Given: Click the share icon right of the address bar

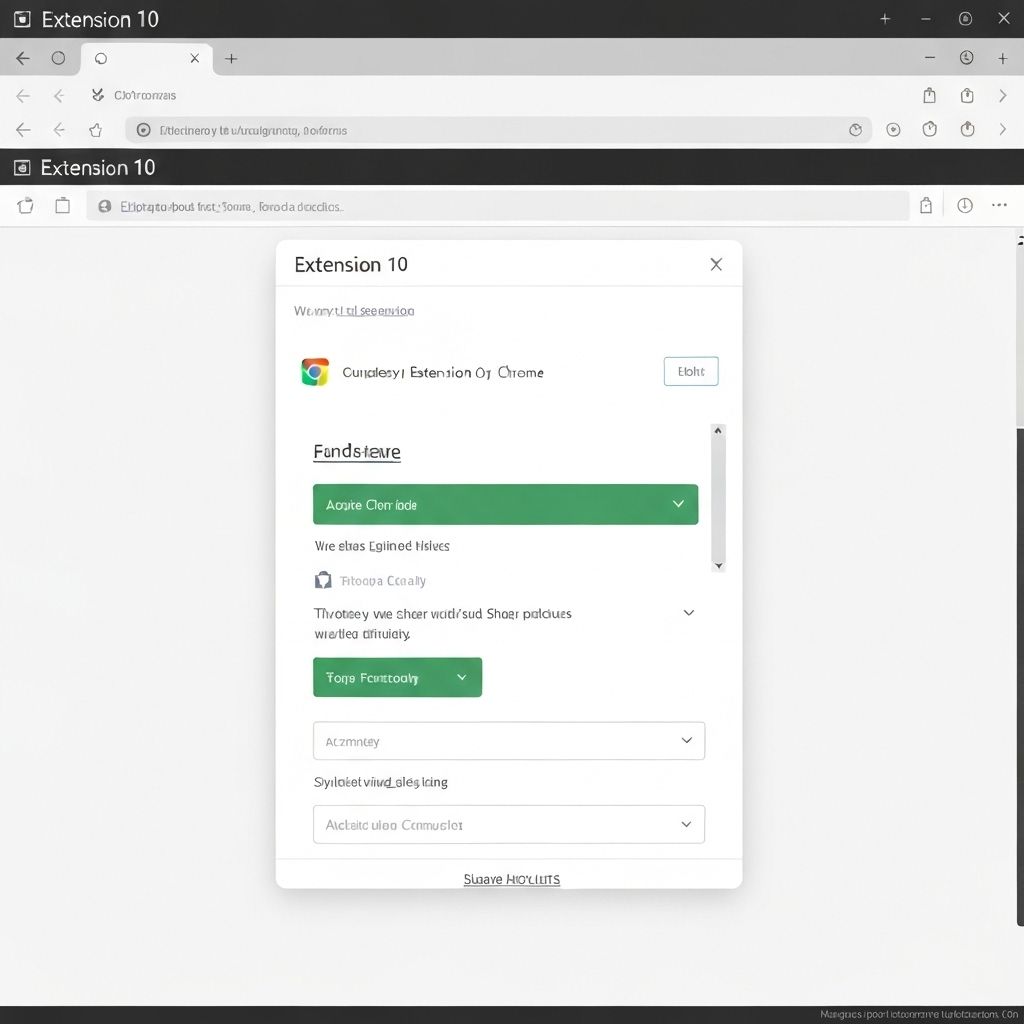Looking at the screenshot, I should [x=926, y=205].
